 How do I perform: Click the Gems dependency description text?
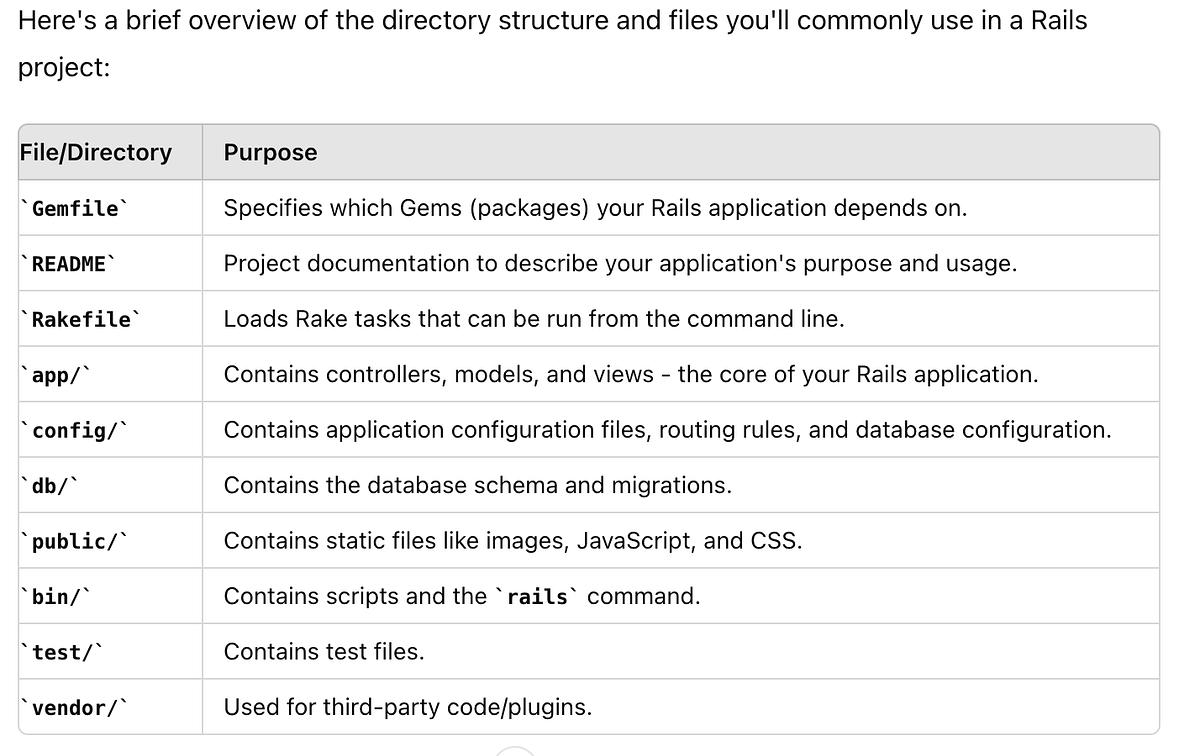tap(595, 208)
